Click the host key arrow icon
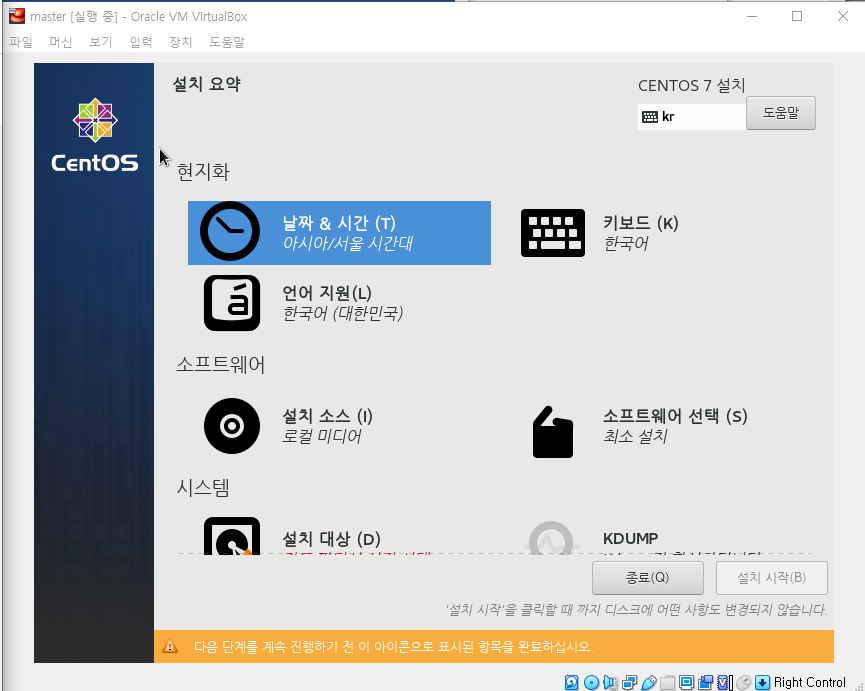The image size is (865, 691). (762, 682)
